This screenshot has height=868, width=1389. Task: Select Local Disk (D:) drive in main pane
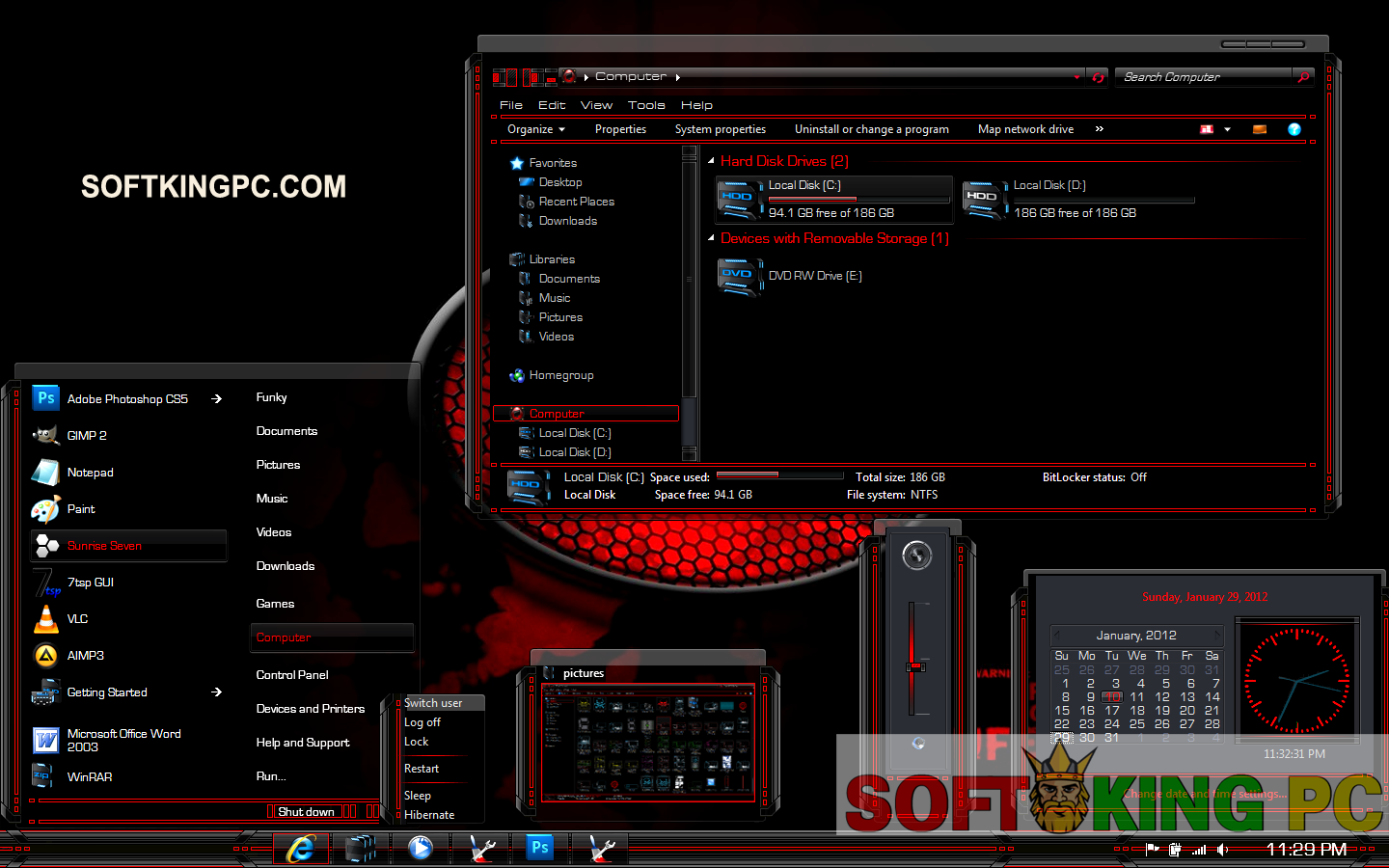tap(1078, 200)
